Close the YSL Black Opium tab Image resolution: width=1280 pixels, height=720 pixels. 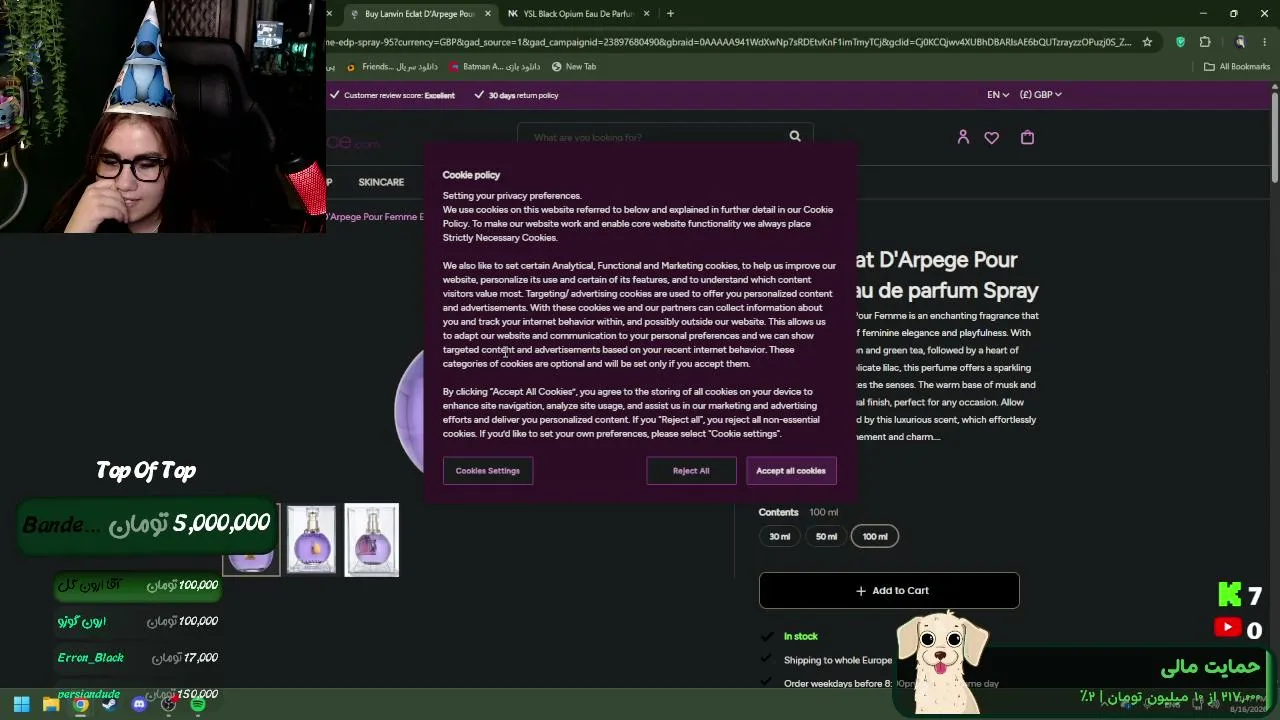pyautogui.click(x=646, y=14)
